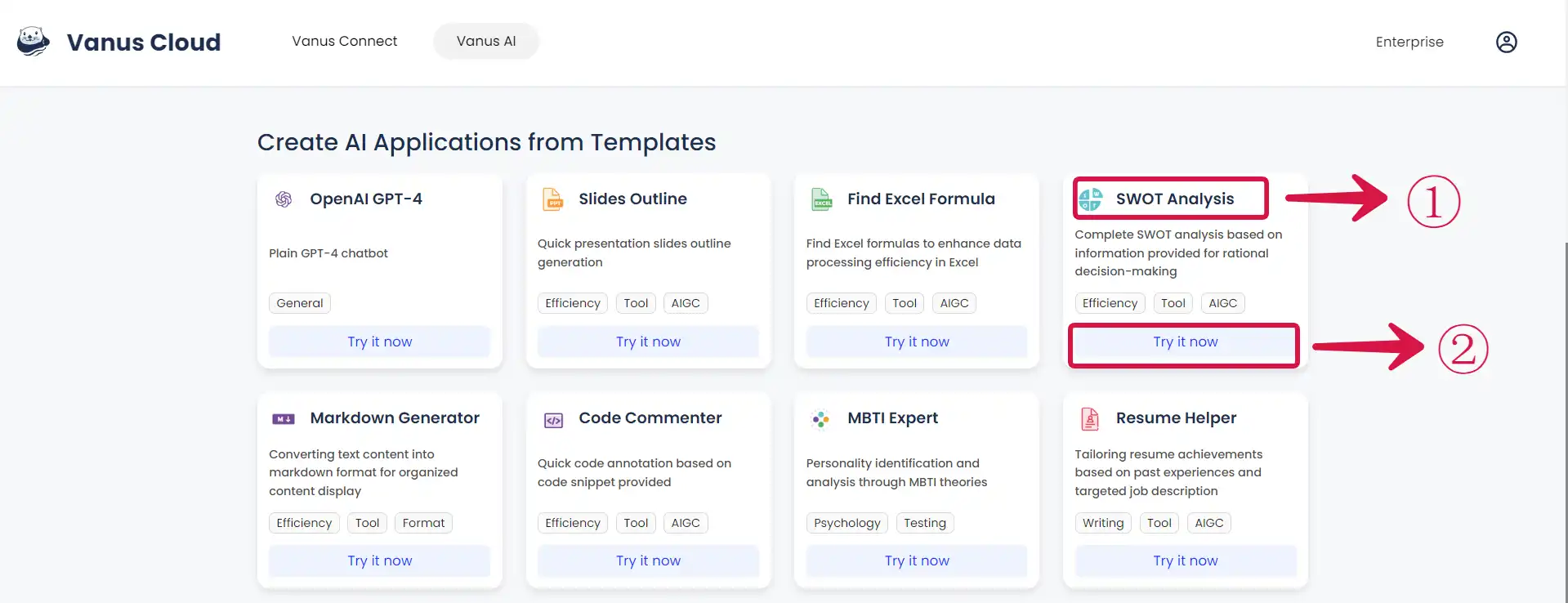
Task: Click the AIGC tag on Code Commenter
Action: (x=686, y=523)
